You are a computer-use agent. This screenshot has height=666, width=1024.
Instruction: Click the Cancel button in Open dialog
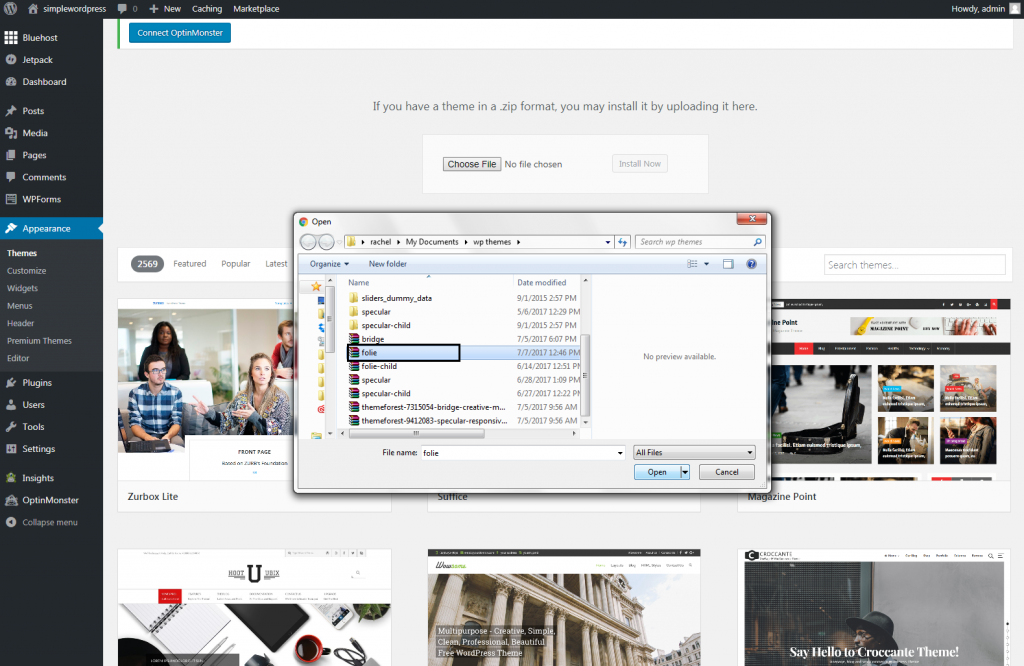coord(727,472)
